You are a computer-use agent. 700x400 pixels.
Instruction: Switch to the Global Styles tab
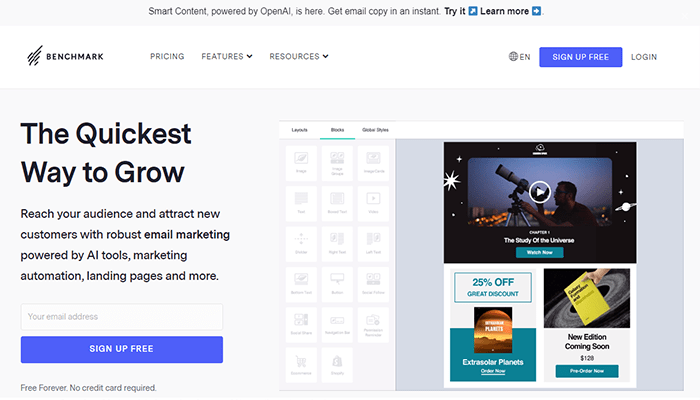[376, 131]
